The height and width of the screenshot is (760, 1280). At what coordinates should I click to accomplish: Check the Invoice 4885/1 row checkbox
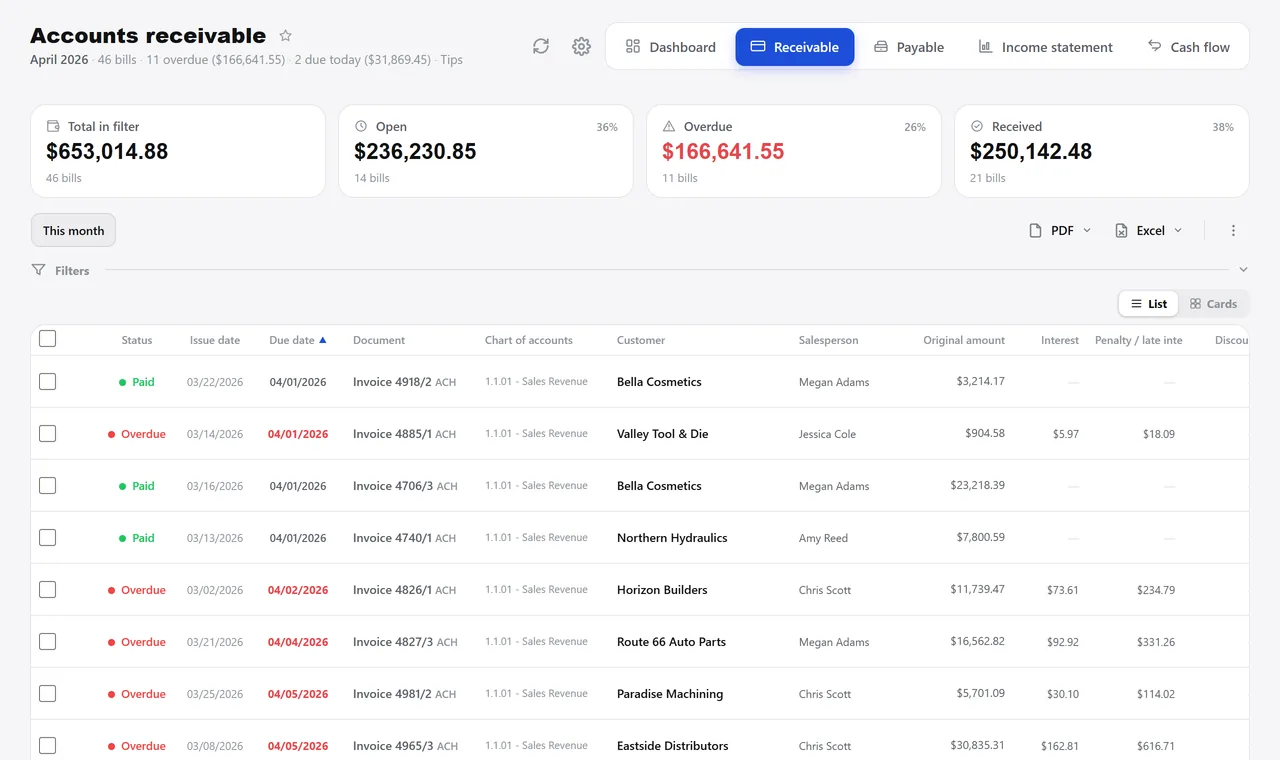pos(47,434)
